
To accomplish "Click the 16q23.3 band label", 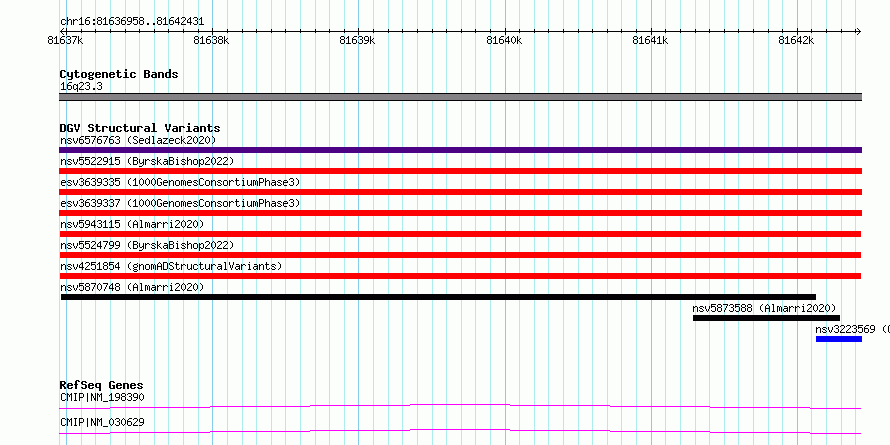I will tap(81, 87).
